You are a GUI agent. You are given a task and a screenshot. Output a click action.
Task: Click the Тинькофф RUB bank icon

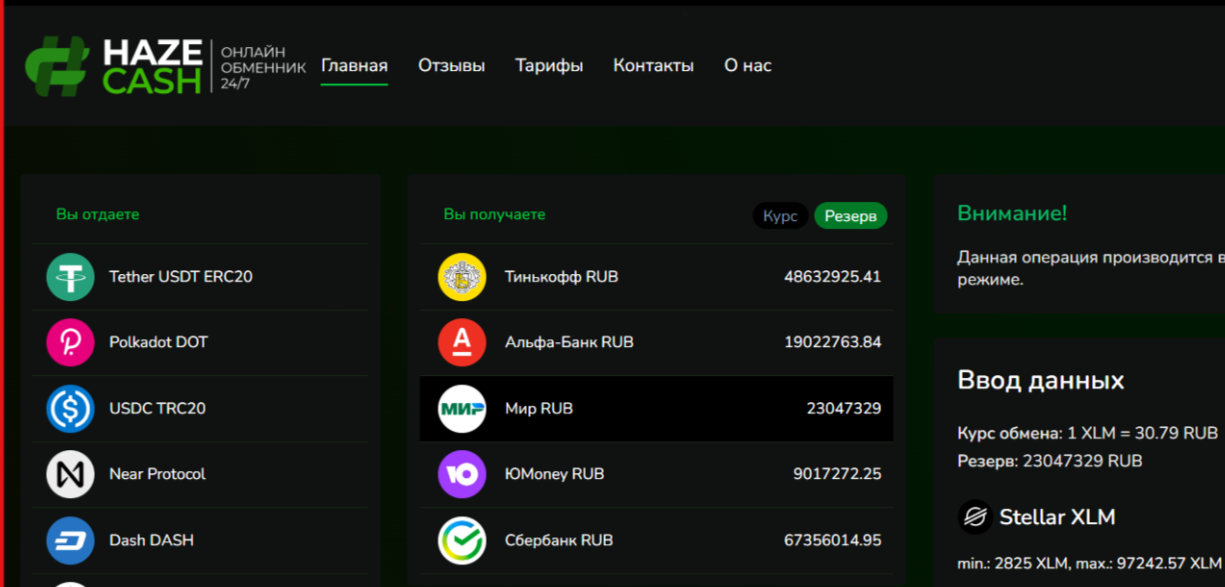[460, 276]
